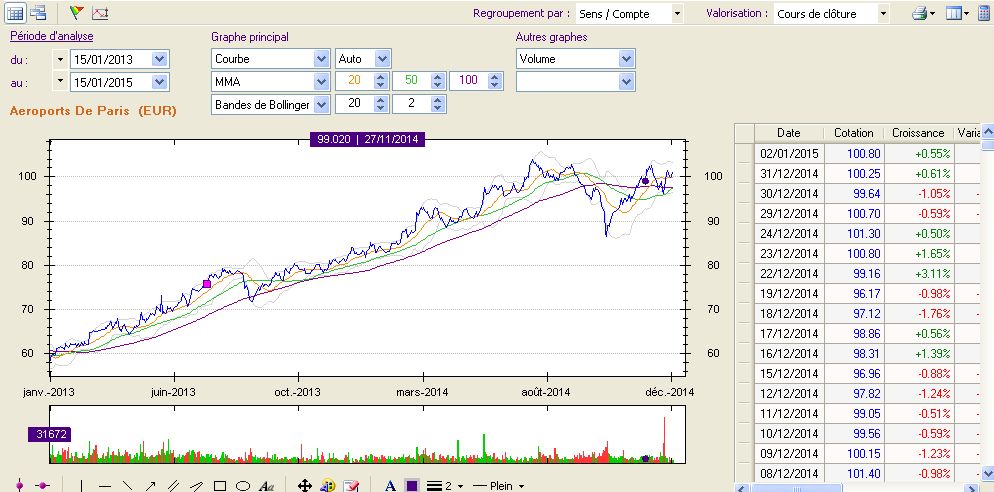The image size is (994, 492).
Task: Click the start date field 15/01/2013
Action: [x=108, y=59]
